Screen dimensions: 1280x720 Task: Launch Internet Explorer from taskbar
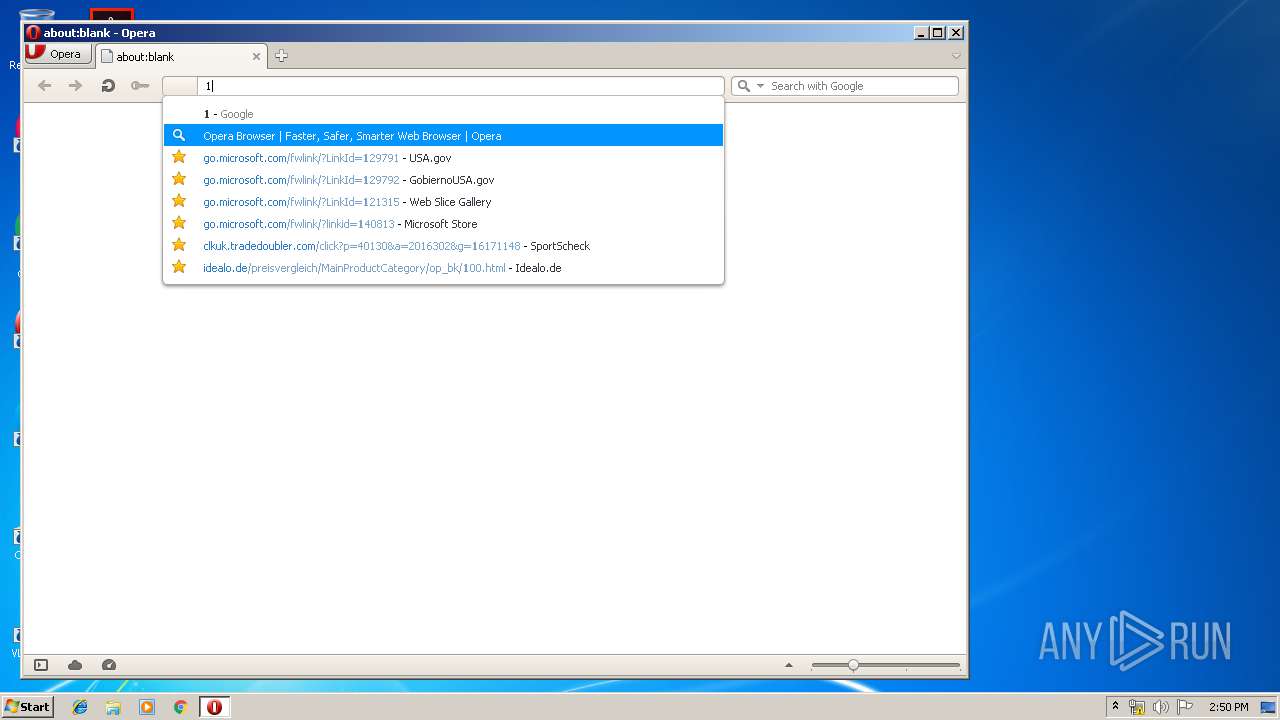coord(80,707)
